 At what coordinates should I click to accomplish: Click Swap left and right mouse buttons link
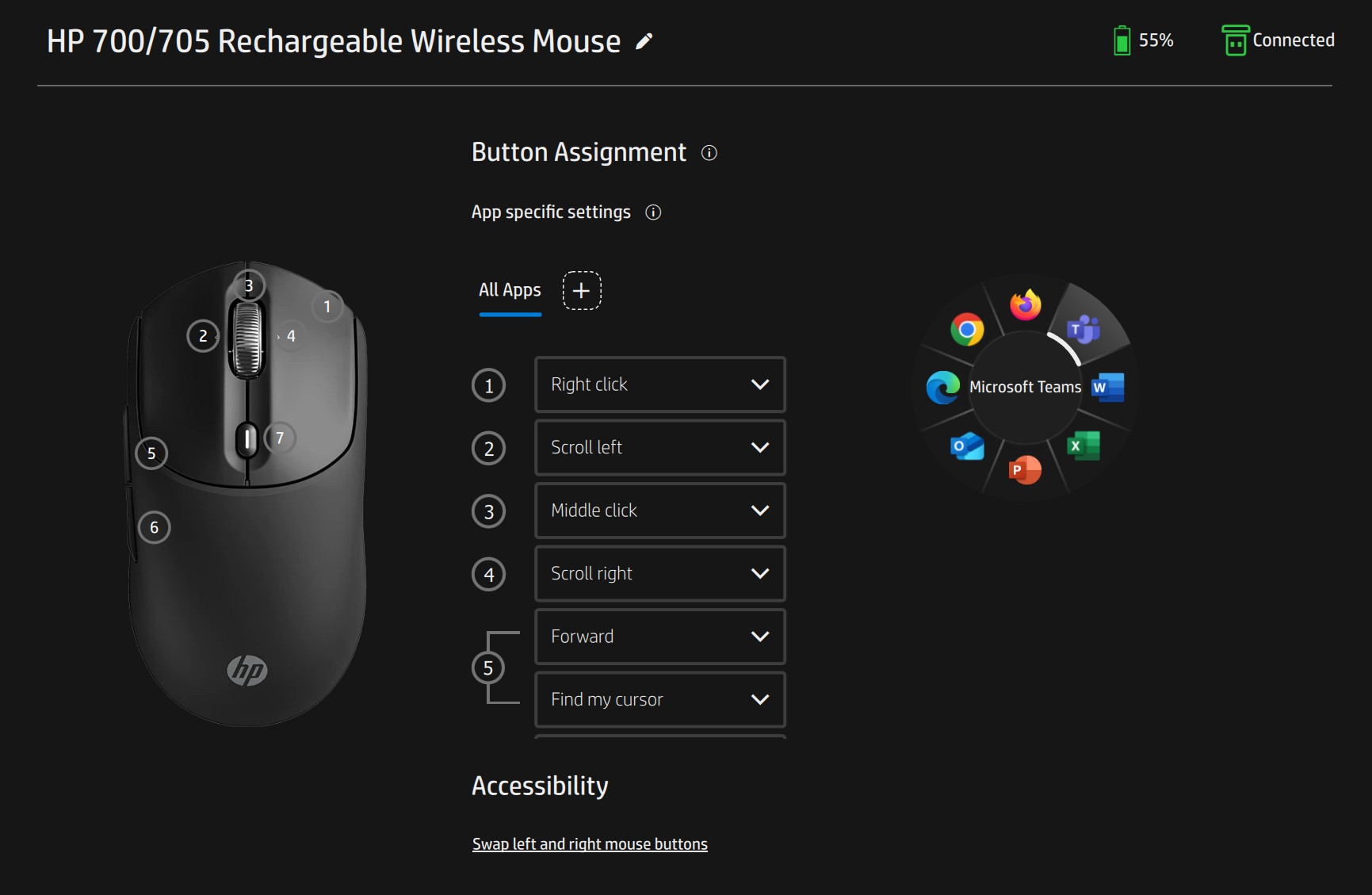pos(590,844)
